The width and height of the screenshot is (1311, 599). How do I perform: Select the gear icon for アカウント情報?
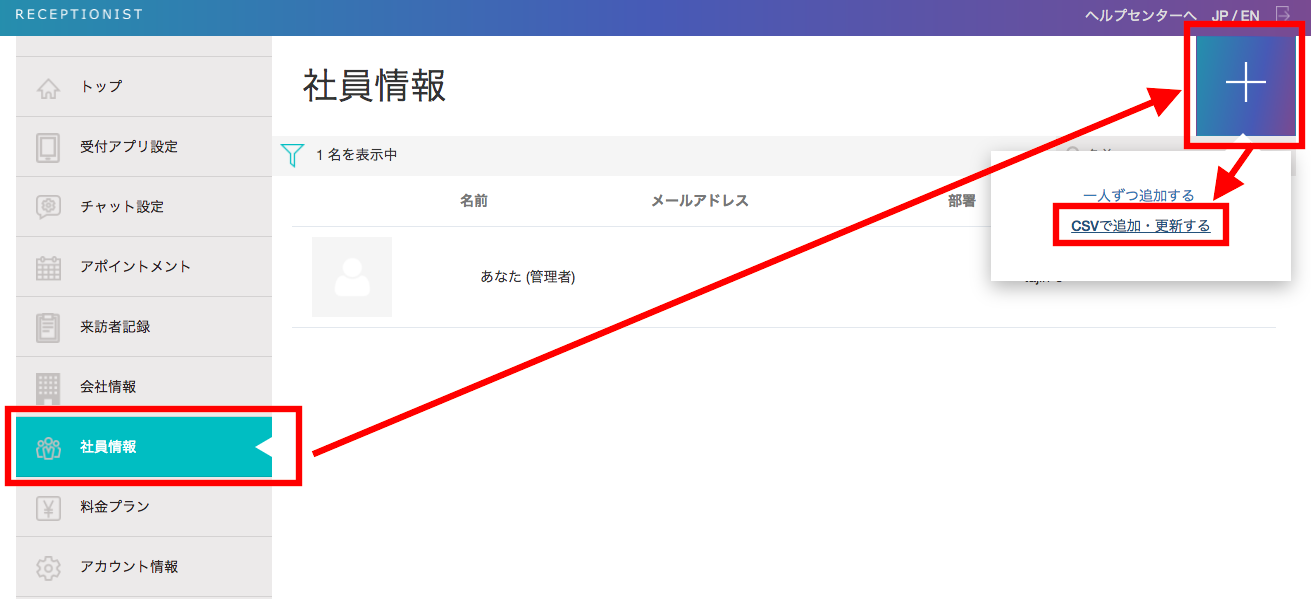pyautogui.click(x=48, y=567)
